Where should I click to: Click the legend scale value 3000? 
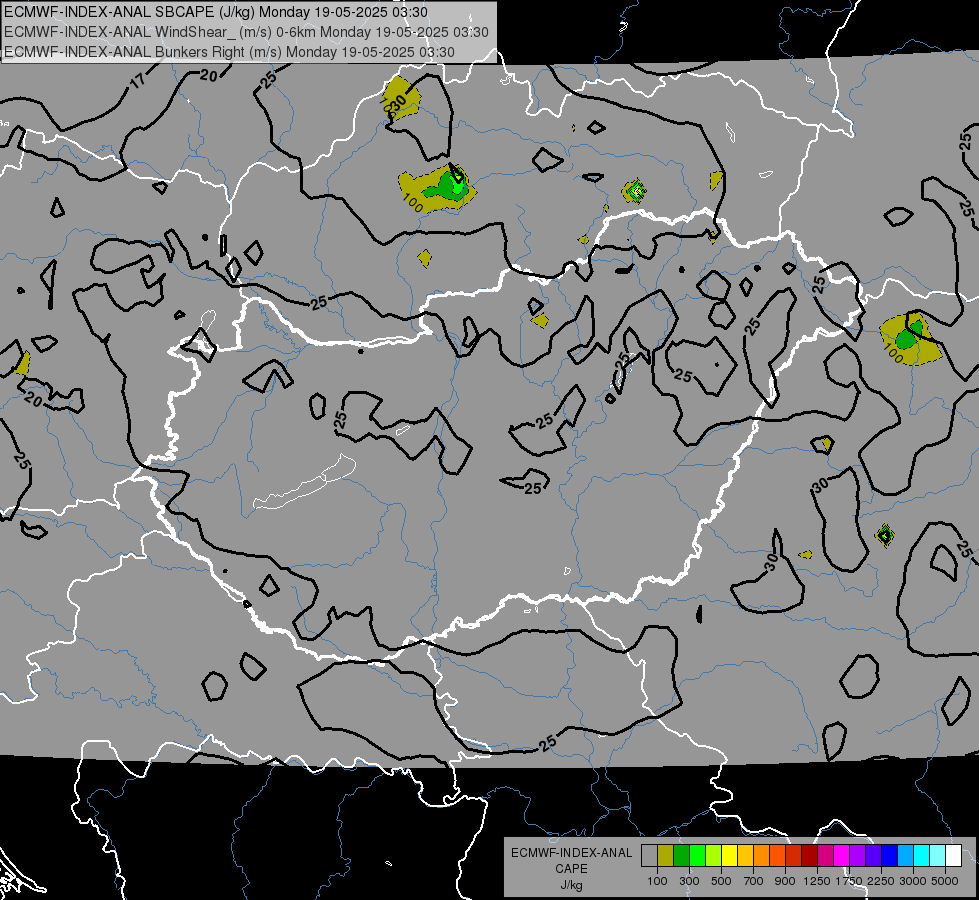pyautogui.click(x=913, y=881)
